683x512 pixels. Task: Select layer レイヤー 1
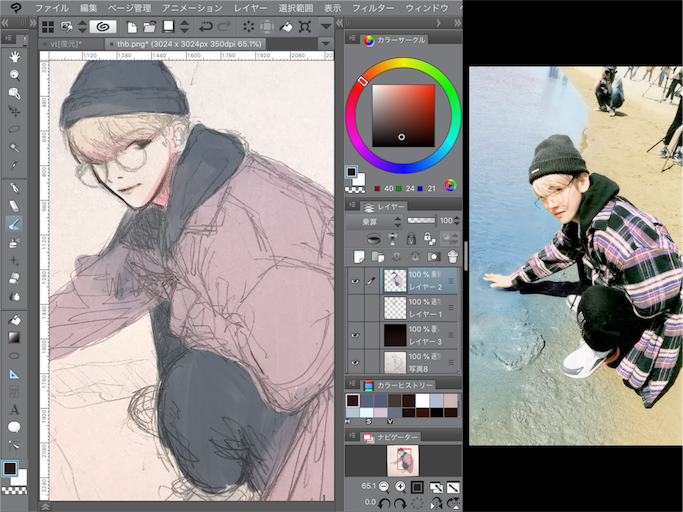(x=420, y=308)
